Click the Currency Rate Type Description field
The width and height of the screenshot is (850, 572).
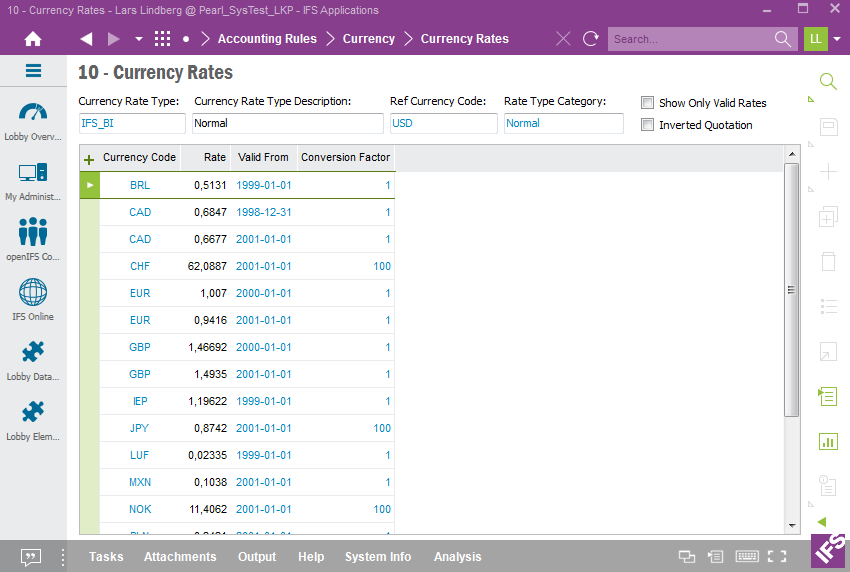point(288,123)
